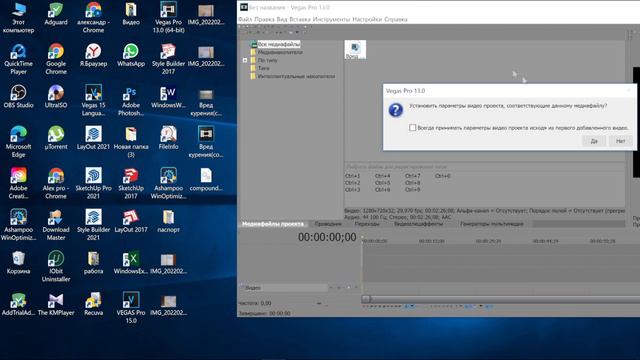Open the Vegas 15 Language desktop shortcut
Image resolution: width=640 pixels, height=360 pixels.
point(93,100)
